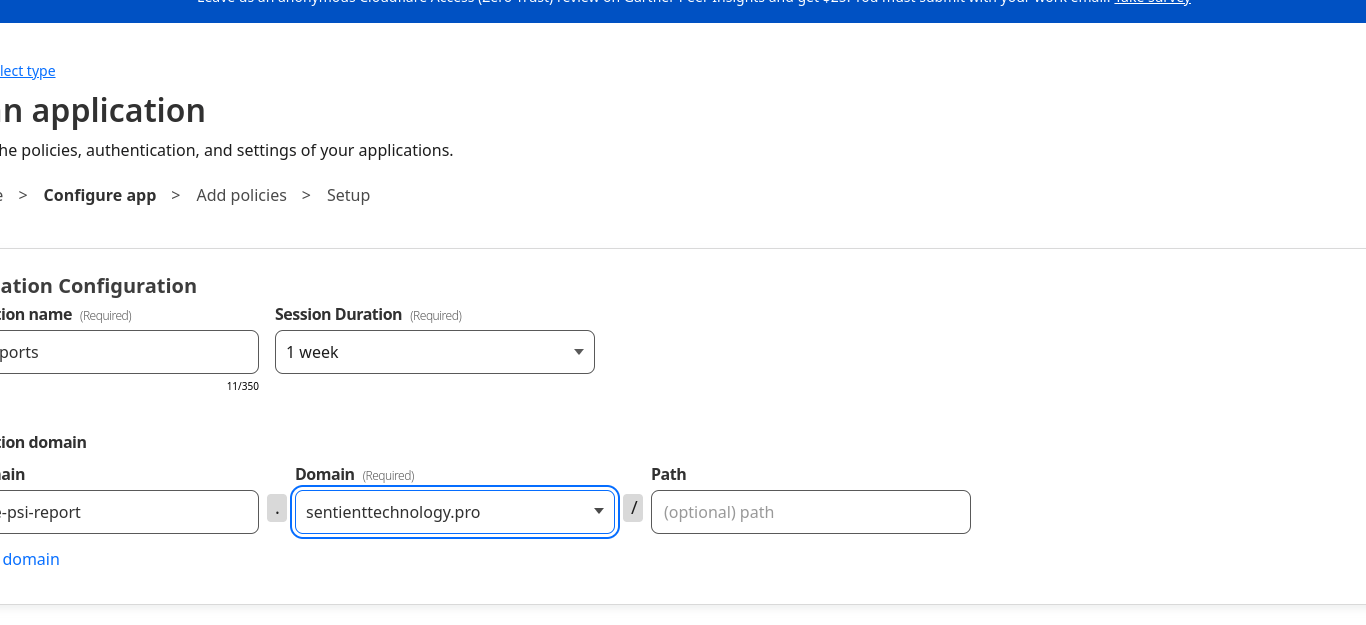The height and width of the screenshot is (625, 1366).
Task: Click the Domain dropdown caret icon
Action: coord(598,511)
